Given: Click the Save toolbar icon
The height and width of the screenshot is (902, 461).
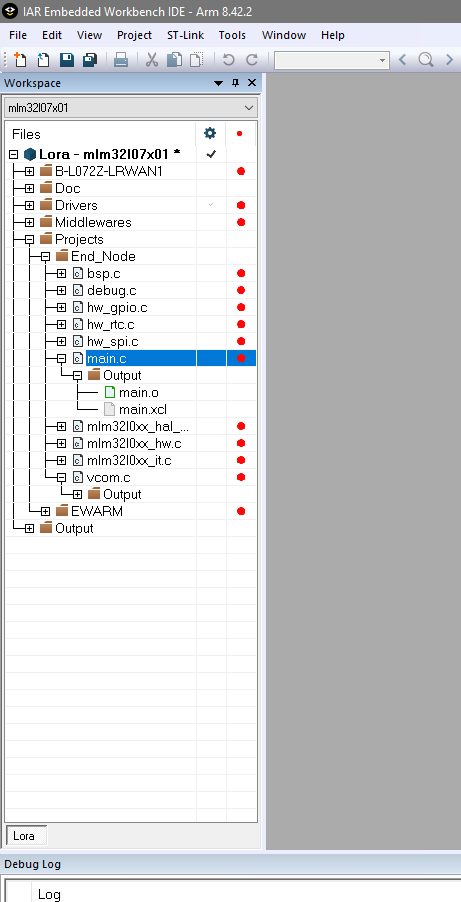Looking at the screenshot, I should coord(67,59).
